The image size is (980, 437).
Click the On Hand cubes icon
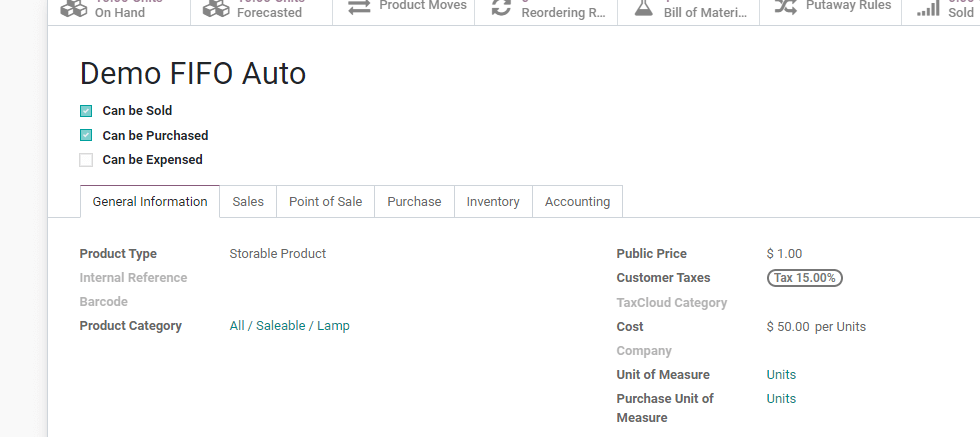pos(73,8)
